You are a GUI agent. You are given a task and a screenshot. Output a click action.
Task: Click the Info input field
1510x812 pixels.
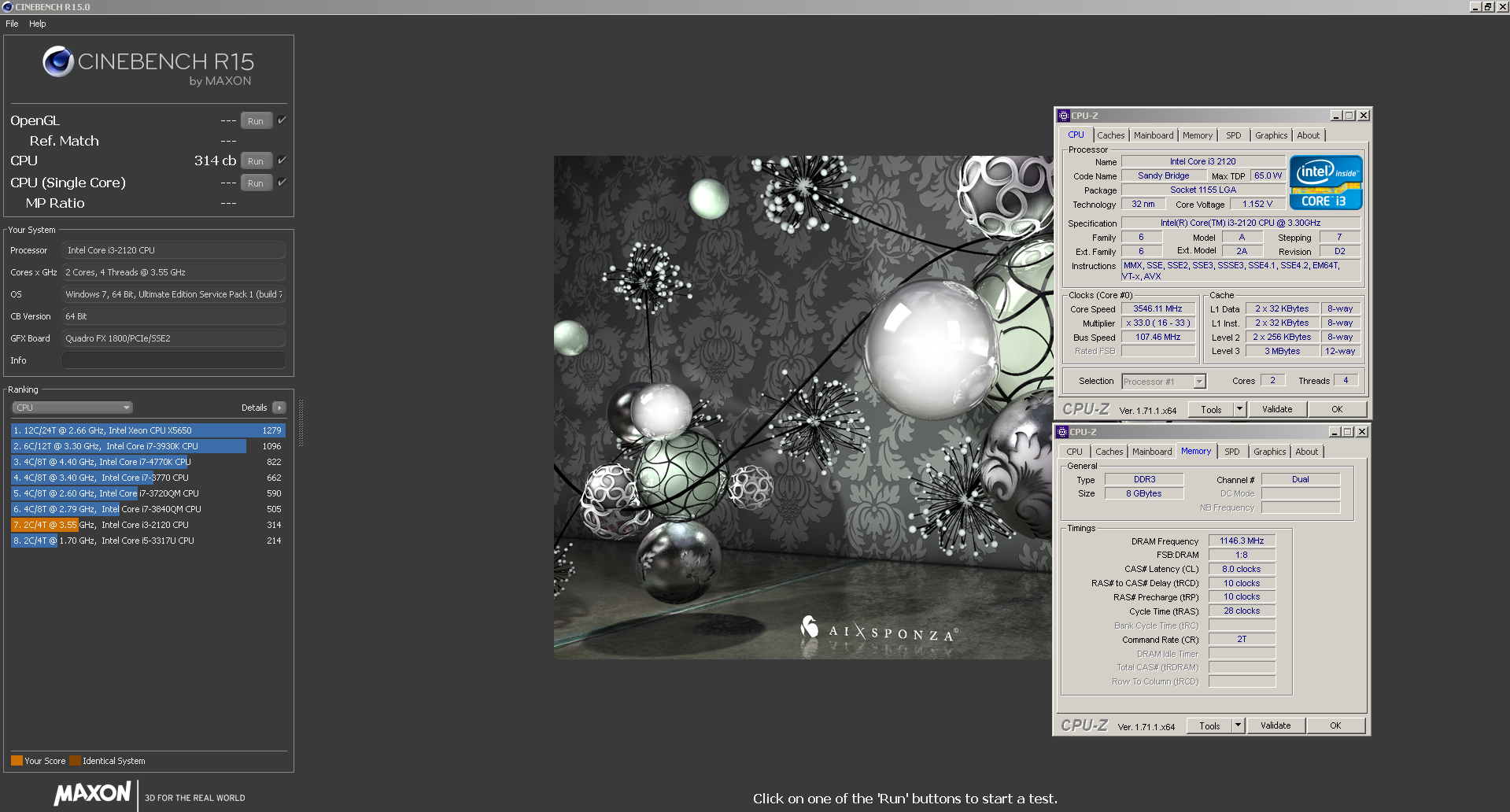[x=174, y=360]
